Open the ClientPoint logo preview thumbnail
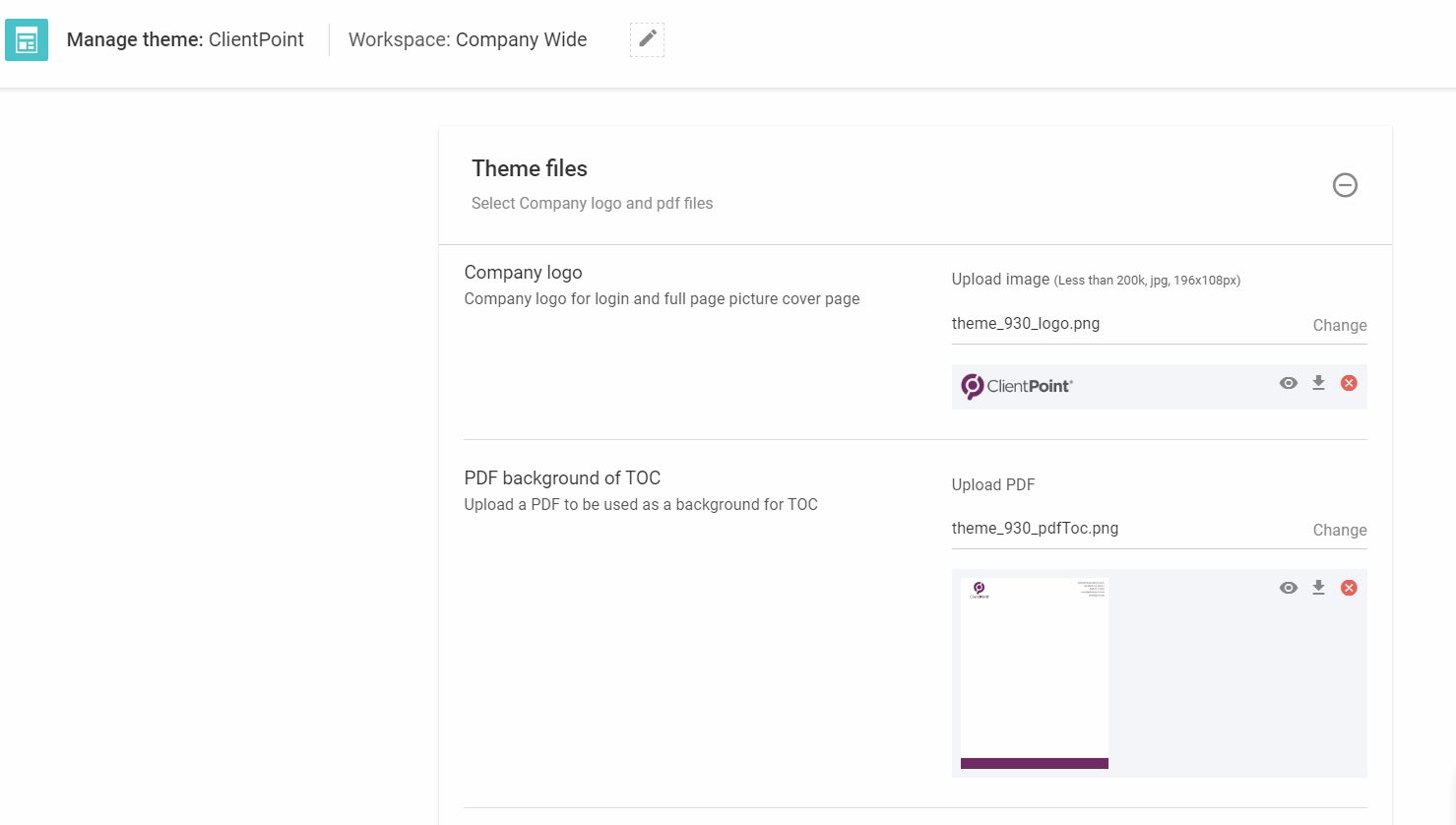Viewport: 1456px width, 825px height. [1017, 385]
